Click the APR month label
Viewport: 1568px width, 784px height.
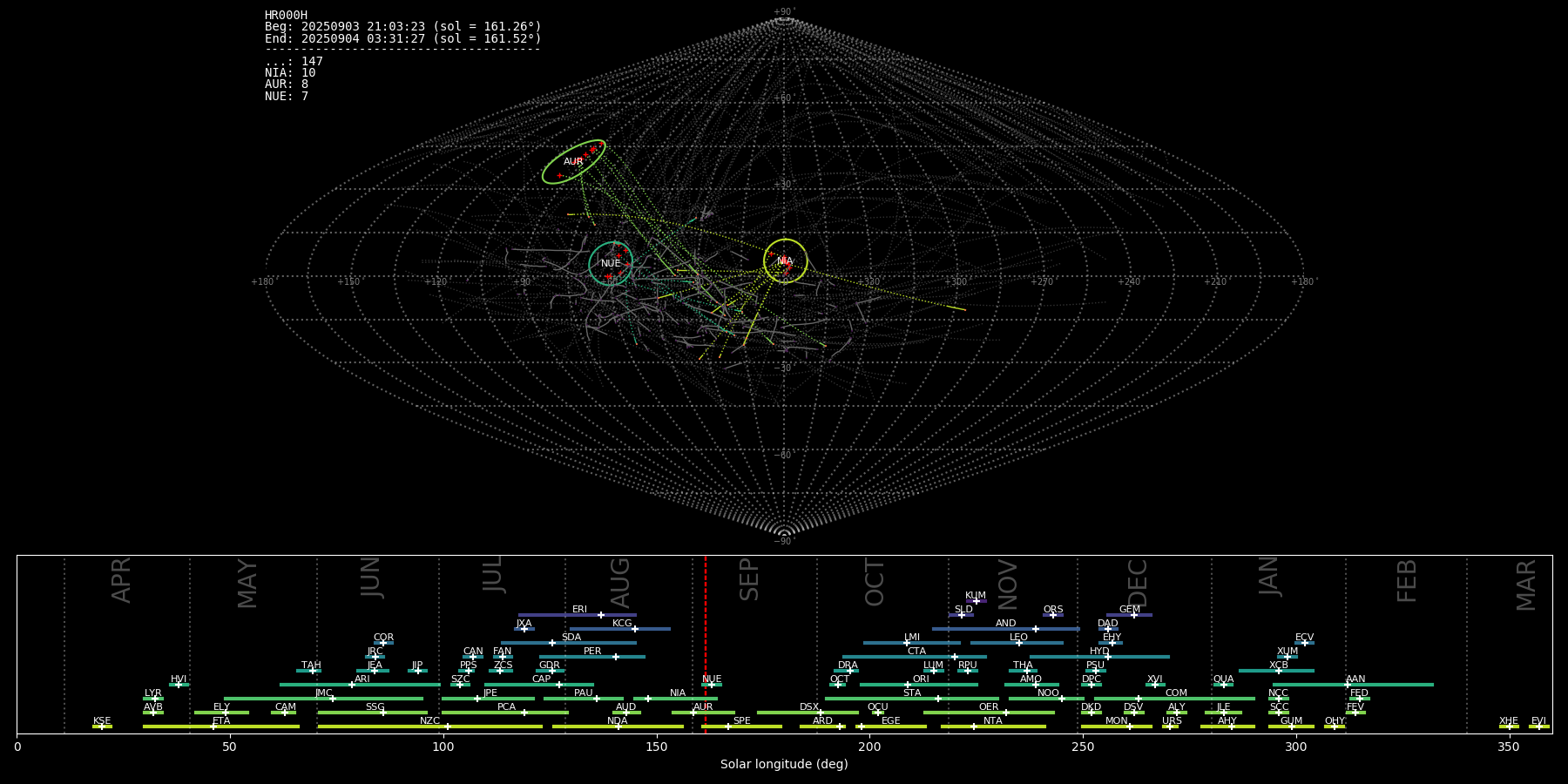[122, 580]
